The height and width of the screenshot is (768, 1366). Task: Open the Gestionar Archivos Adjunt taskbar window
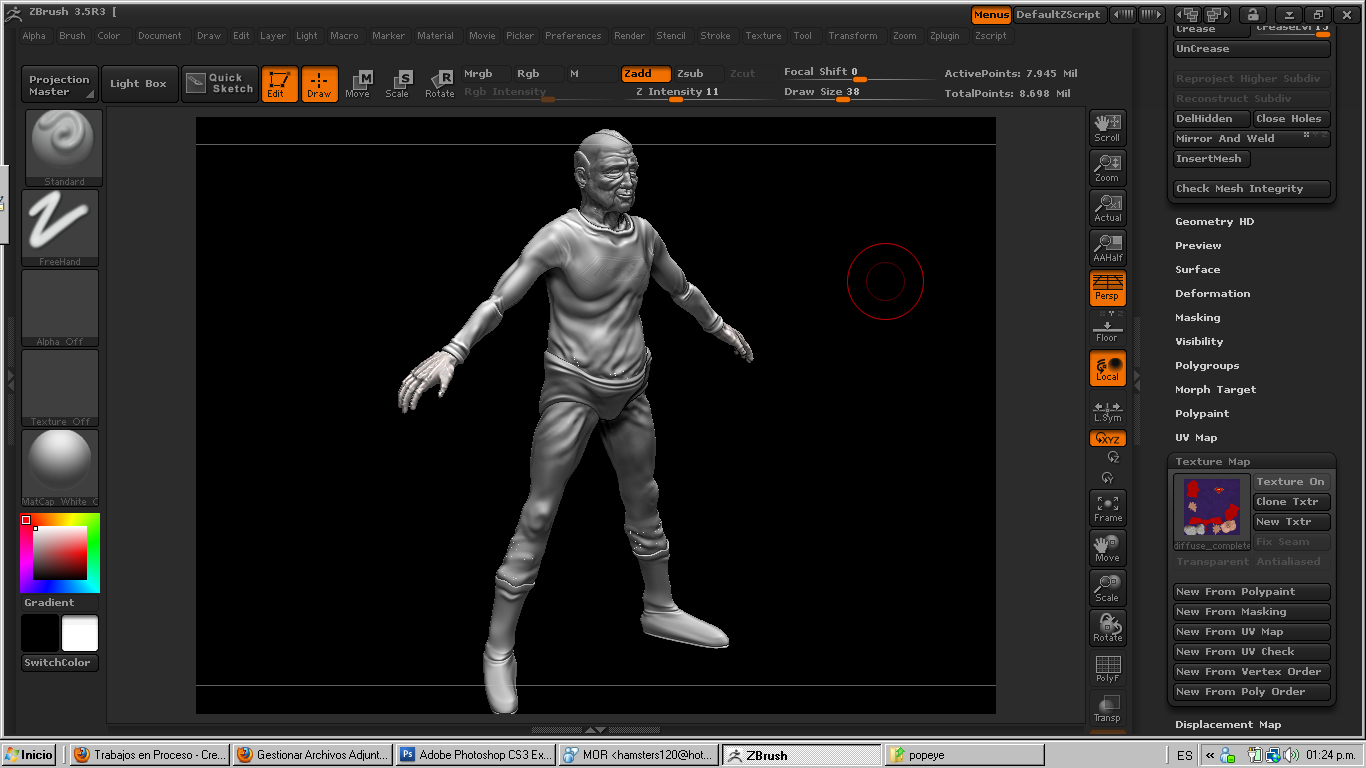(x=313, y=755)
